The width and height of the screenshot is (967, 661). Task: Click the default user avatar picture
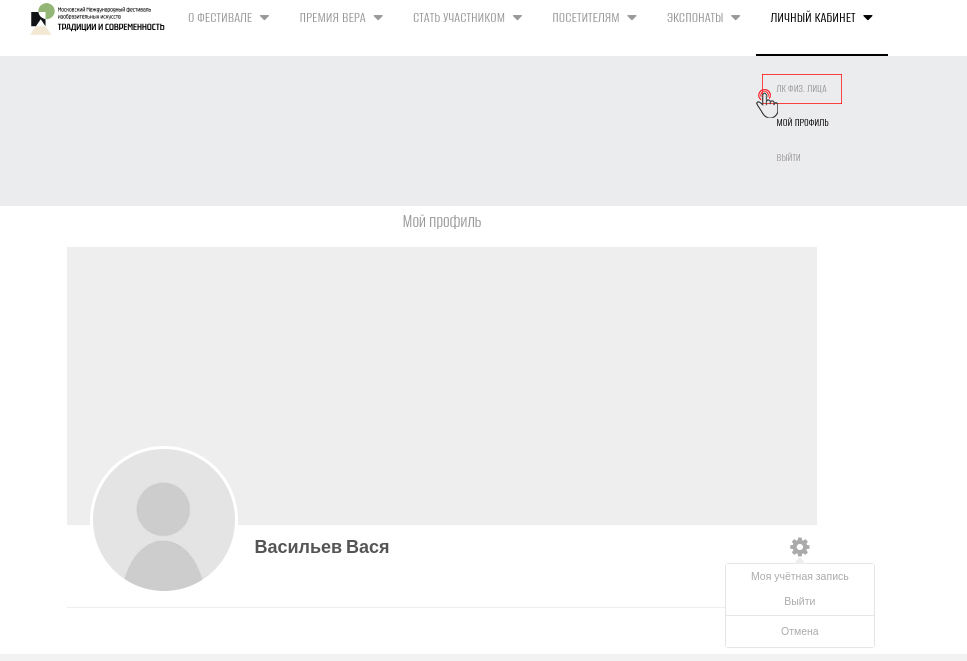coord(164,520)
